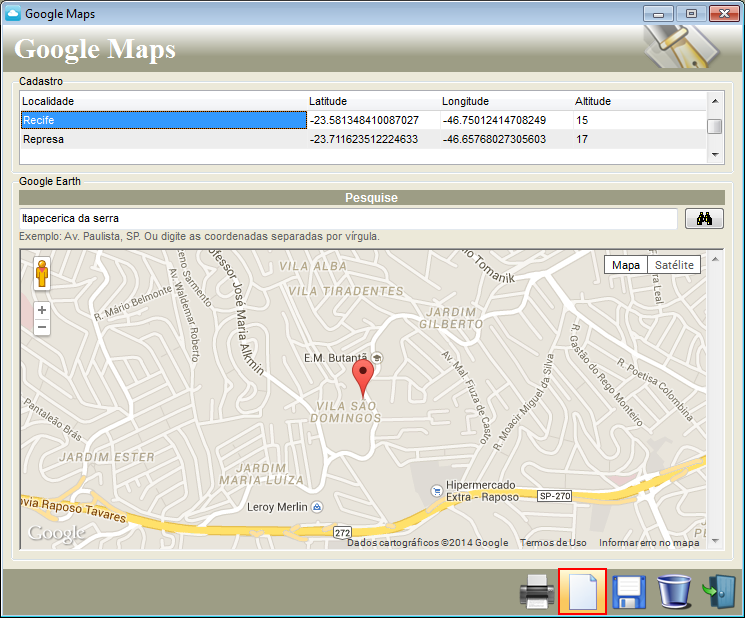This screenshot has height=618, width=745.
Task: Click longitude value -46.65768027305603
Action: coord(494,139)
